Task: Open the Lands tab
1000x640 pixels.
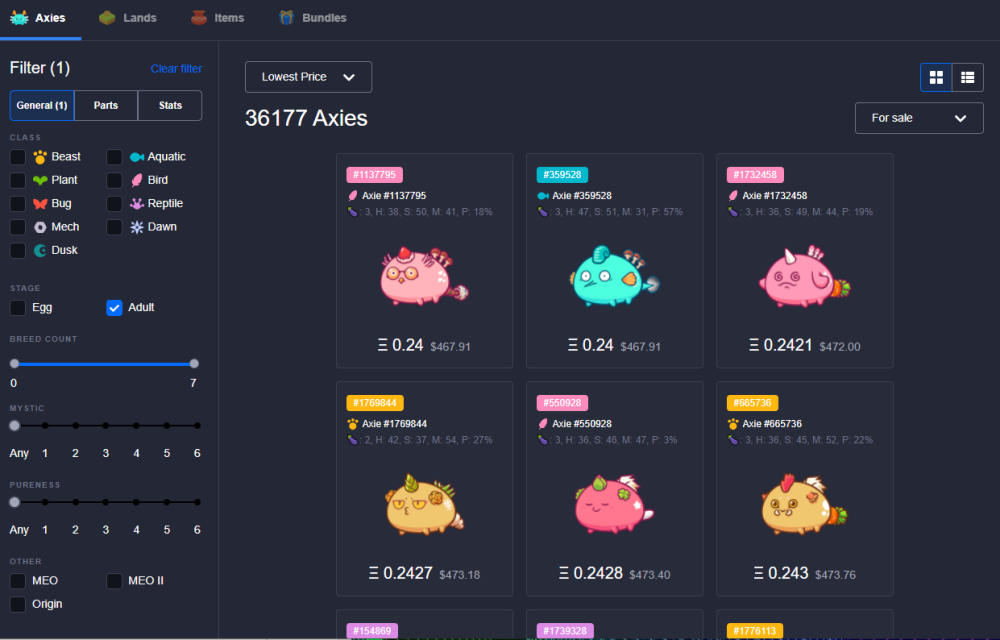Action: [x=128, y=18]
